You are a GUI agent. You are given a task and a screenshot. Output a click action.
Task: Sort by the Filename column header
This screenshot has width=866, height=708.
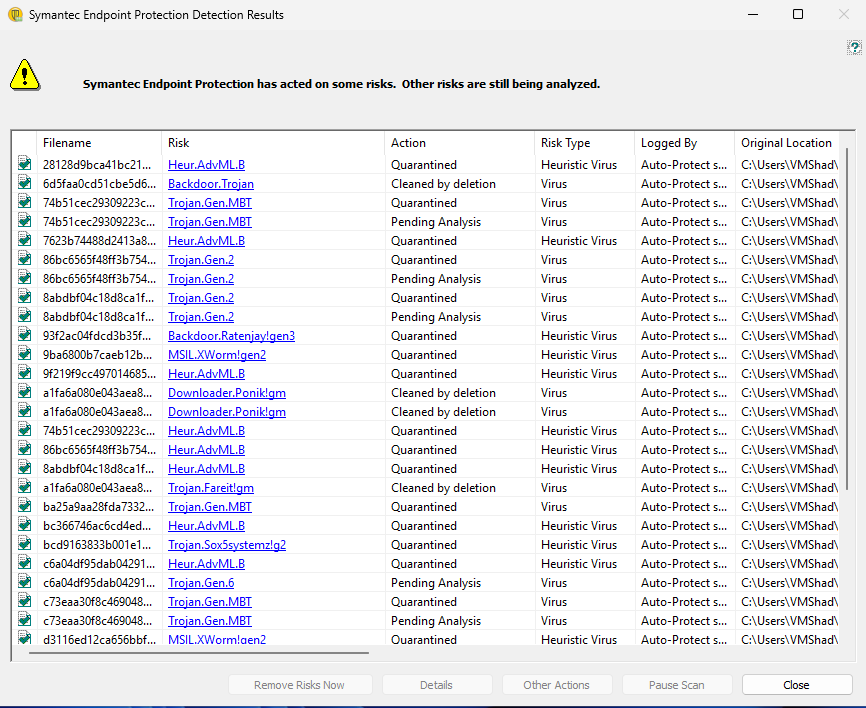pos(99,143)
